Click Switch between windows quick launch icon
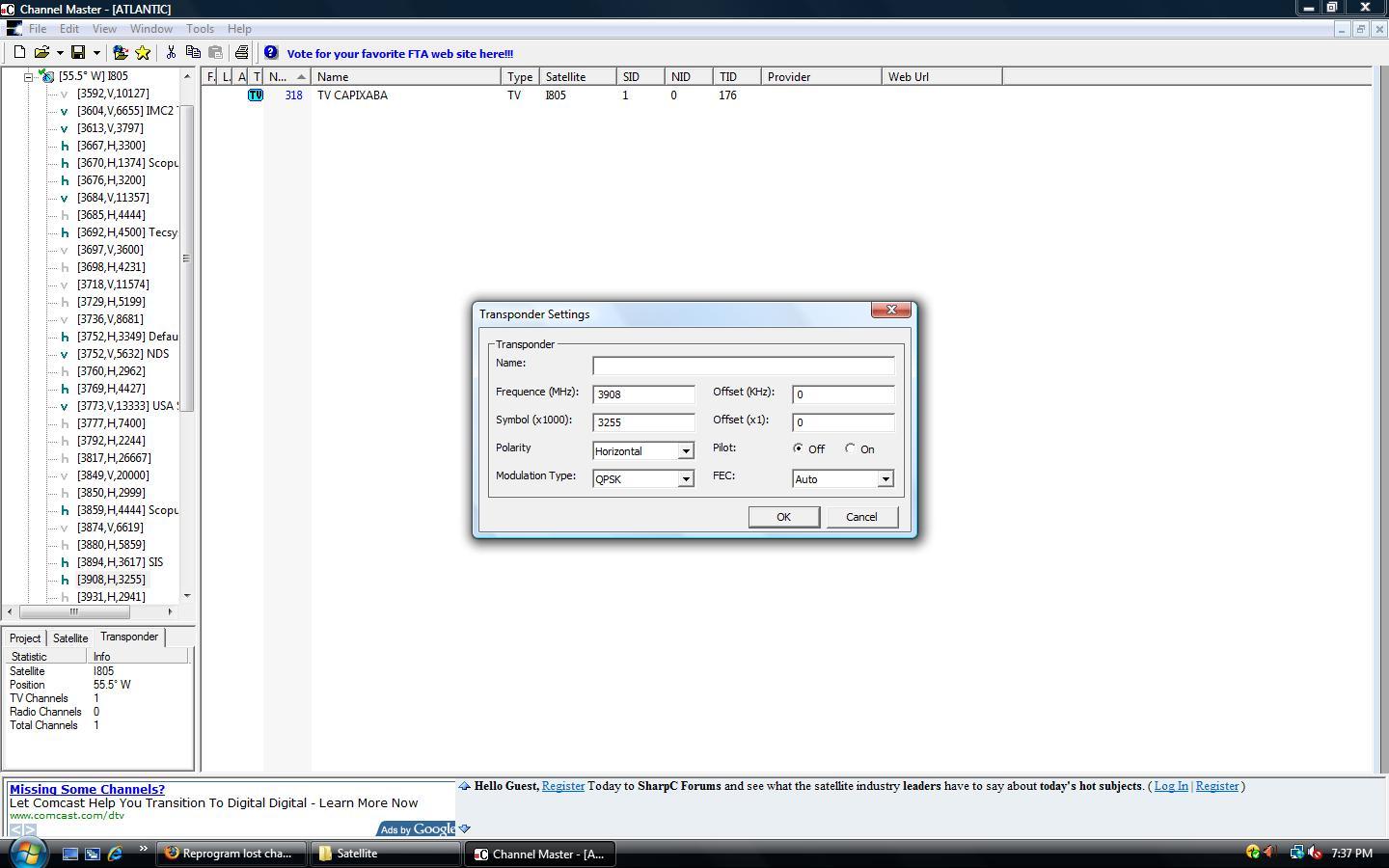This screenshot has height=868, width=1389. tap(93, 854)
